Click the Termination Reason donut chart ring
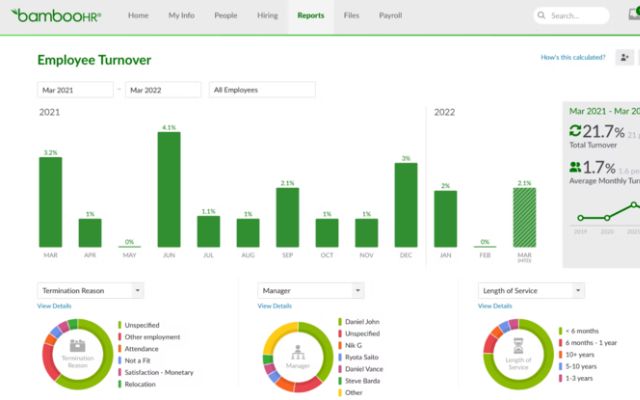The height and width of the screenshot is (400, 640). [x=107, y=354]
